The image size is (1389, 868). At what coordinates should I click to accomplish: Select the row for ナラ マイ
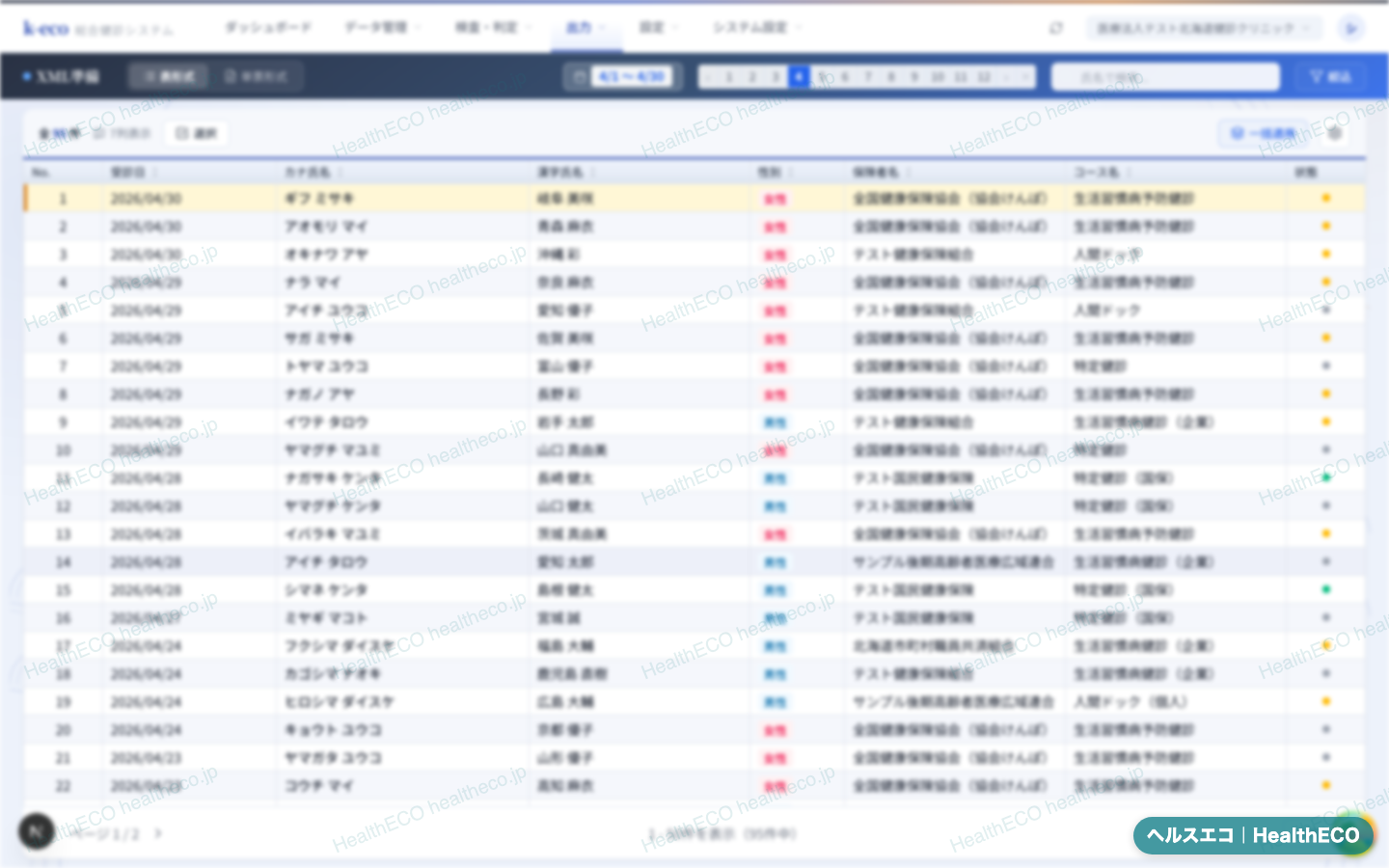click(x=694, y=282)
